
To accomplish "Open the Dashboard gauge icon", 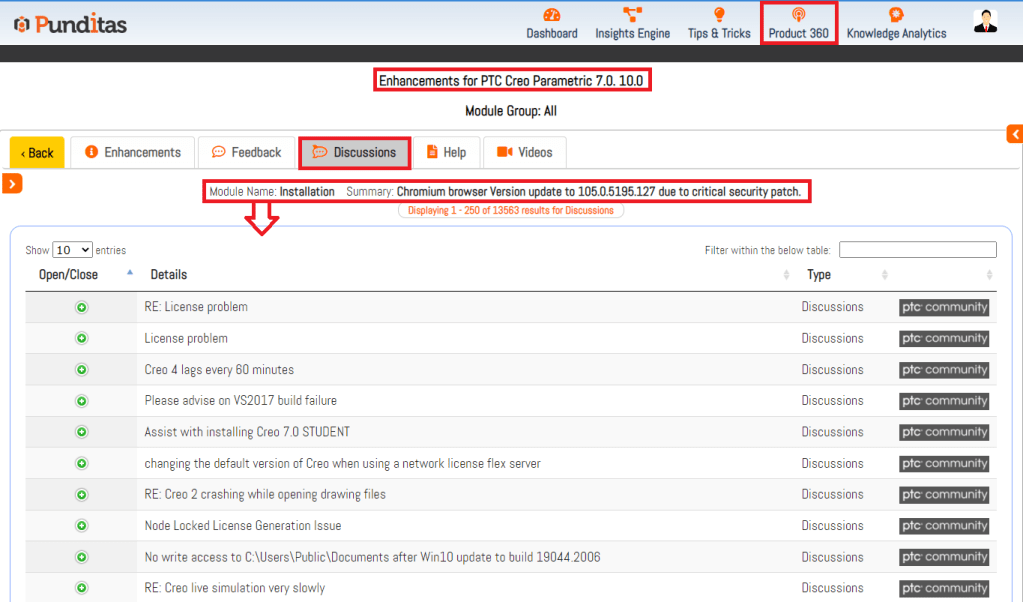I will coord(551,15).
